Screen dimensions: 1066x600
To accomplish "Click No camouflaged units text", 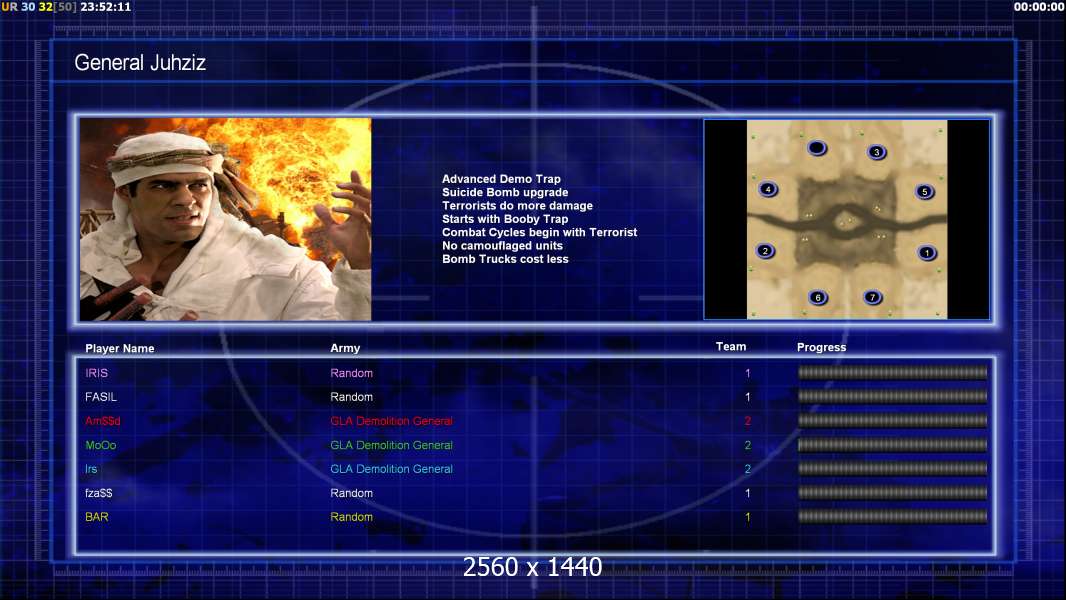I will pyautogui.click(x=502, y=245).
